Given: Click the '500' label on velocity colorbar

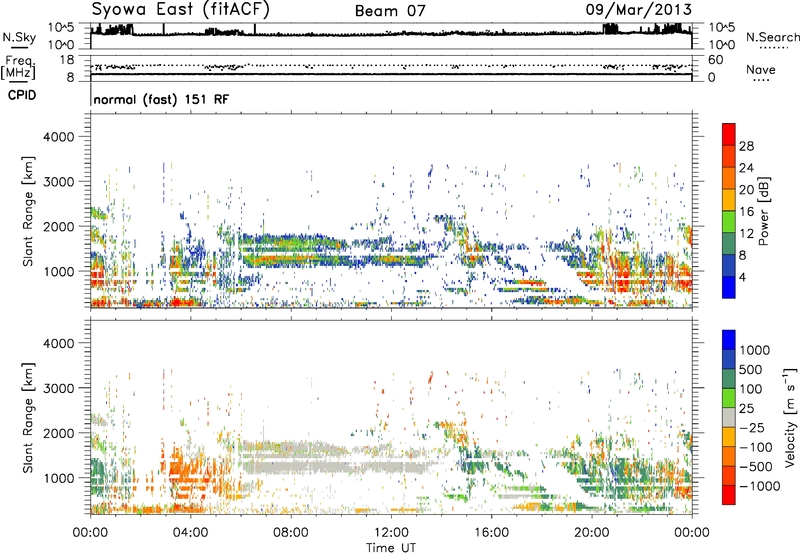Looking at the screenshot, I should click(752, 370).
